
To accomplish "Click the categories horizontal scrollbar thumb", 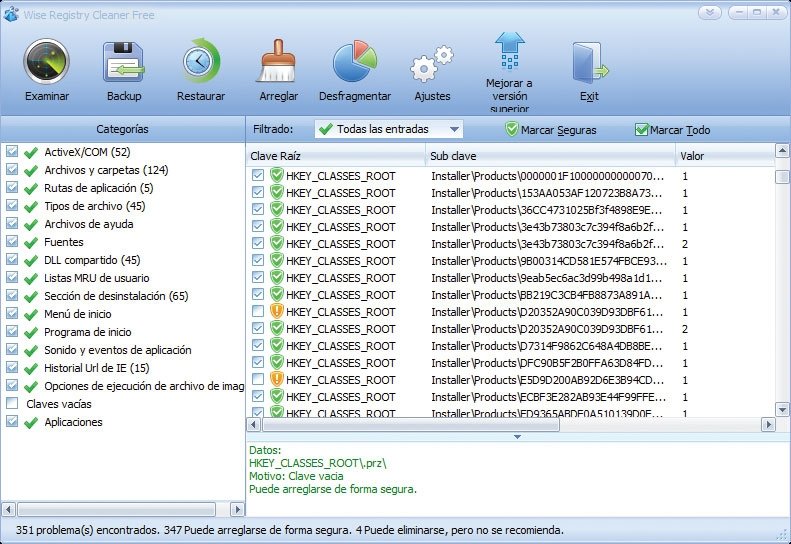I will coord(117,509).
